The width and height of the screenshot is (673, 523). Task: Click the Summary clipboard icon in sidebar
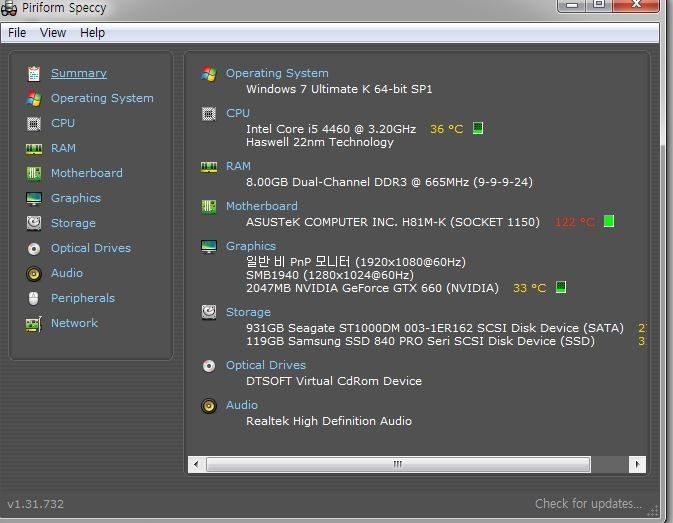click(34, 74)
